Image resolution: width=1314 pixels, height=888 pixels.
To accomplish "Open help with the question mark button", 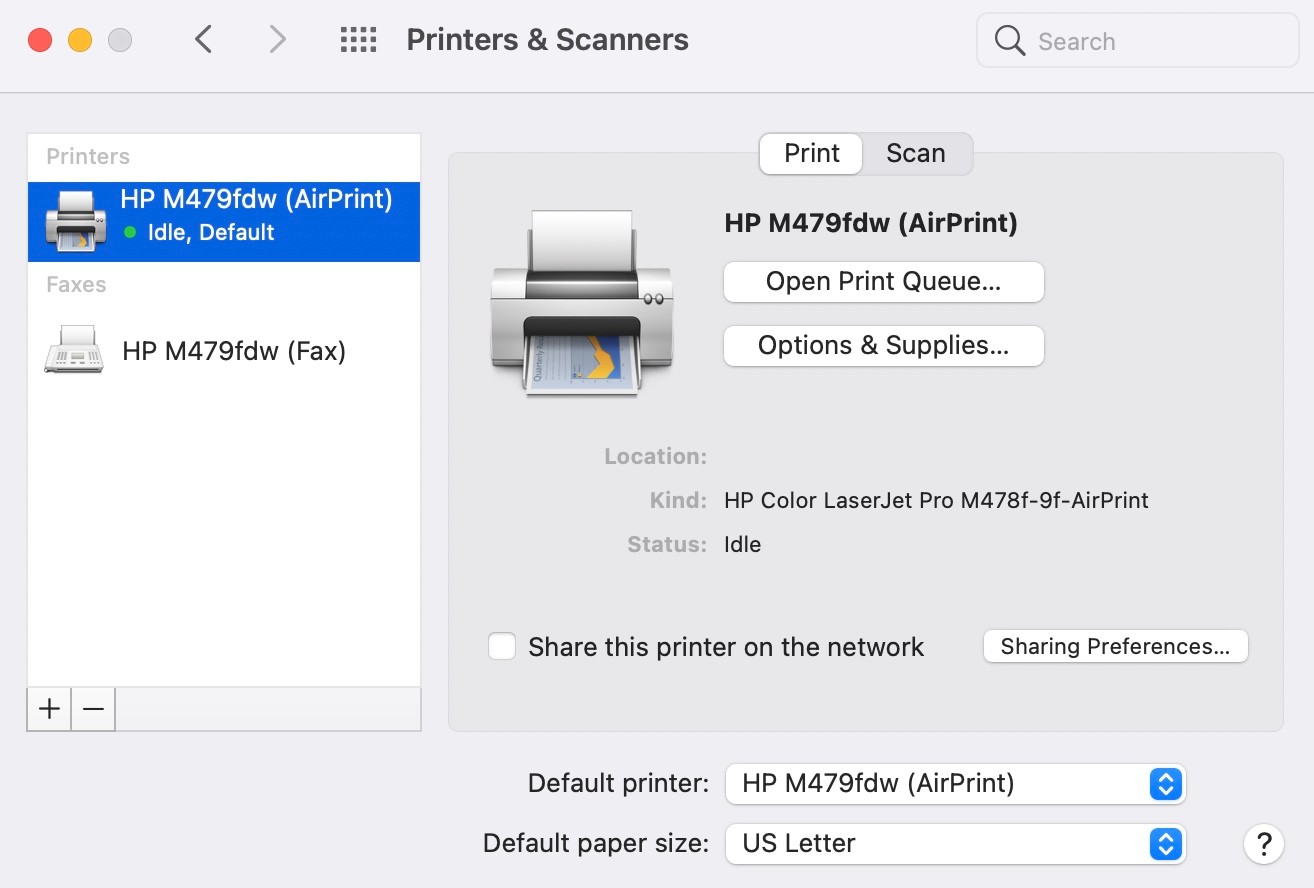I will click(x=1263, y=842).
